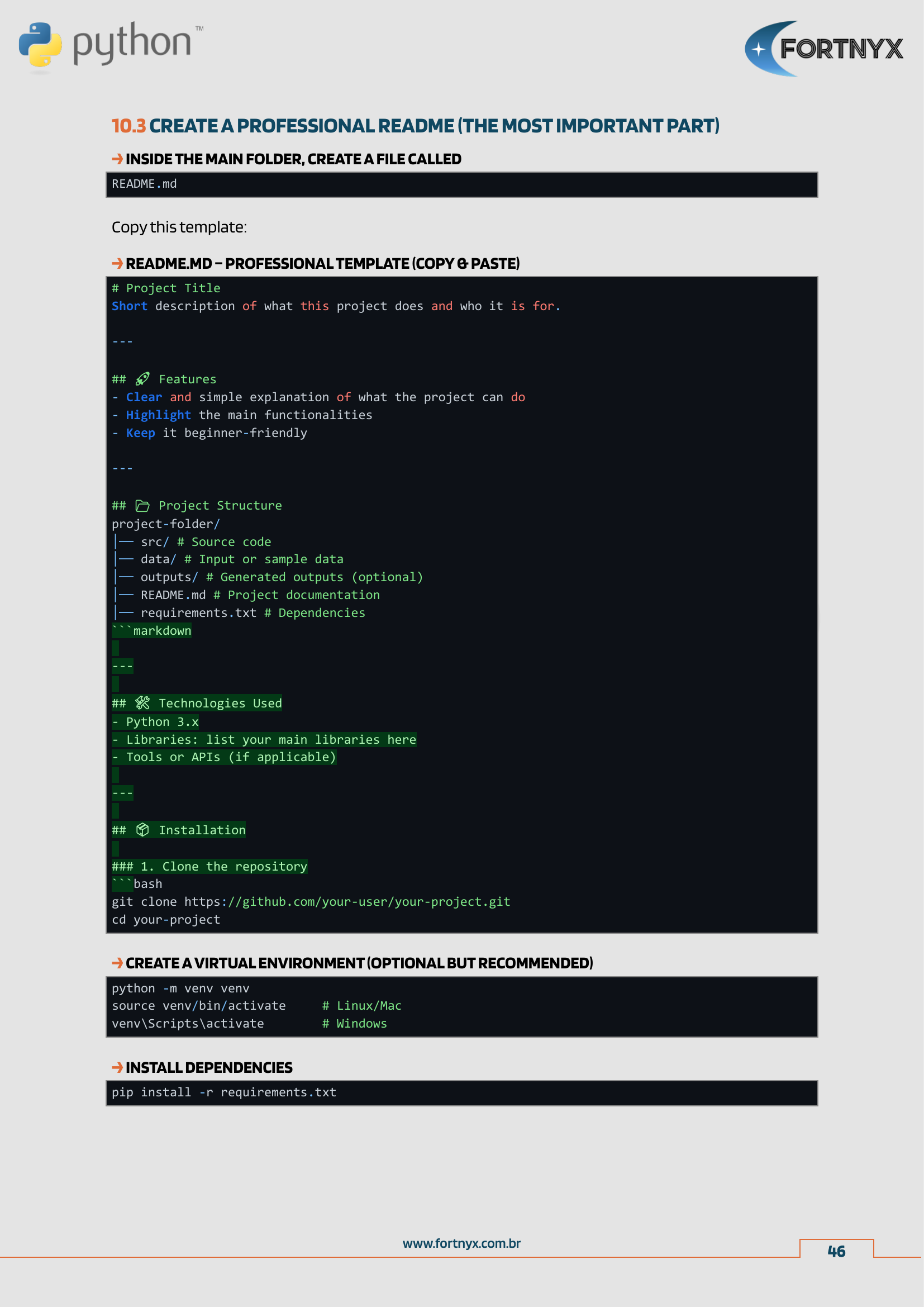
Task: Click the requirements.txt Dependencies tree line
Action: pyautogui.click(x=239, y=612)
